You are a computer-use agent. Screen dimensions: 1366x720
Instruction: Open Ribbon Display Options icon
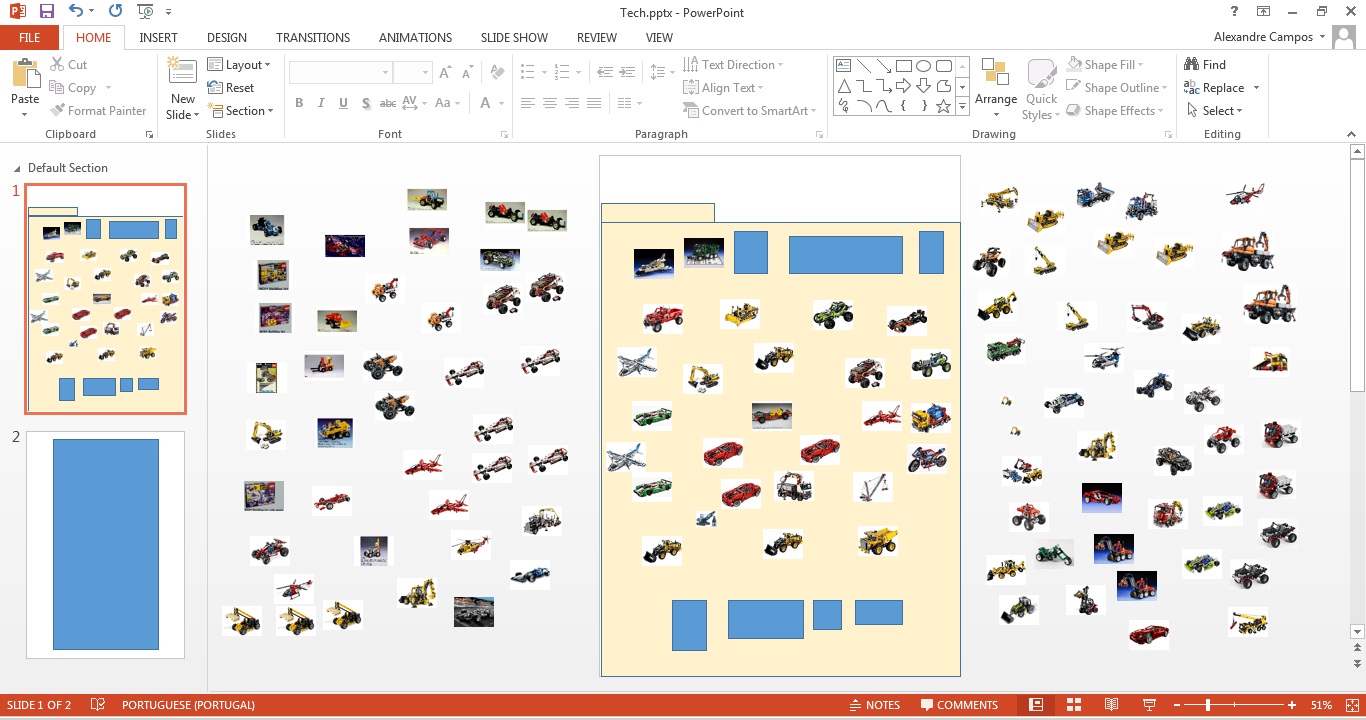pos(1264,11)
